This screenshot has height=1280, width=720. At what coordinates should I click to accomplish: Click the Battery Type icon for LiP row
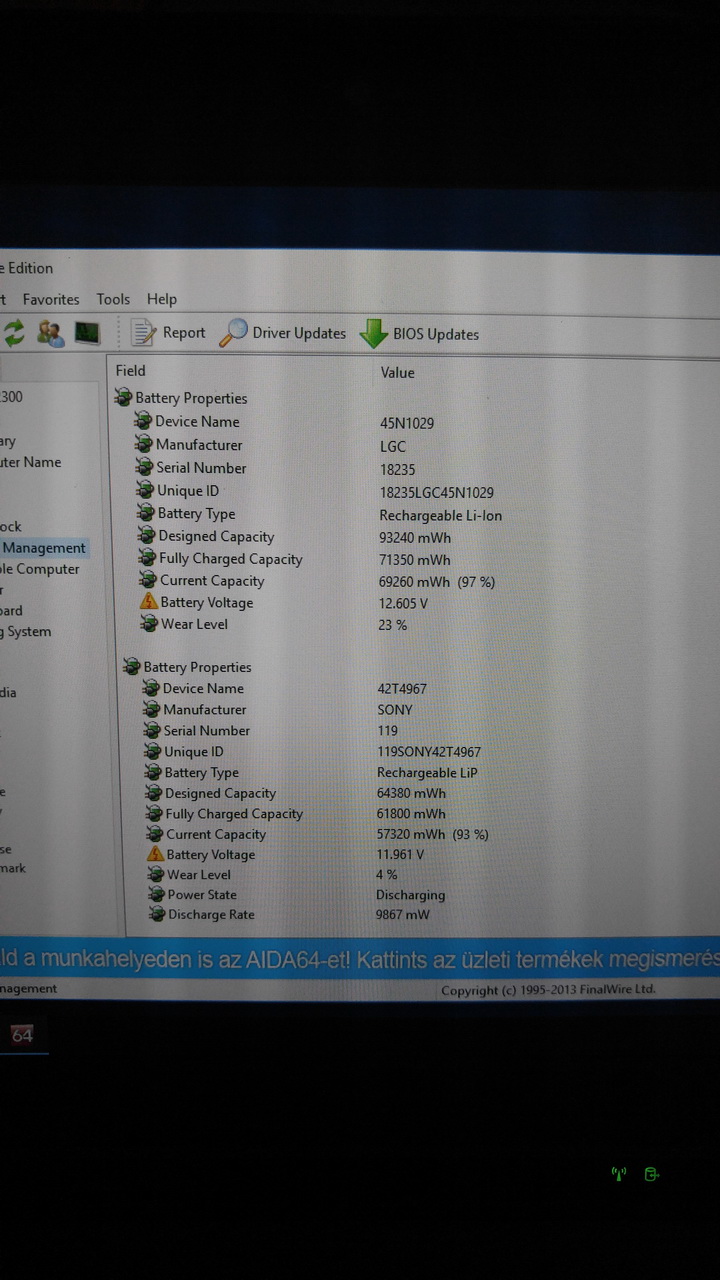(153, 772)
